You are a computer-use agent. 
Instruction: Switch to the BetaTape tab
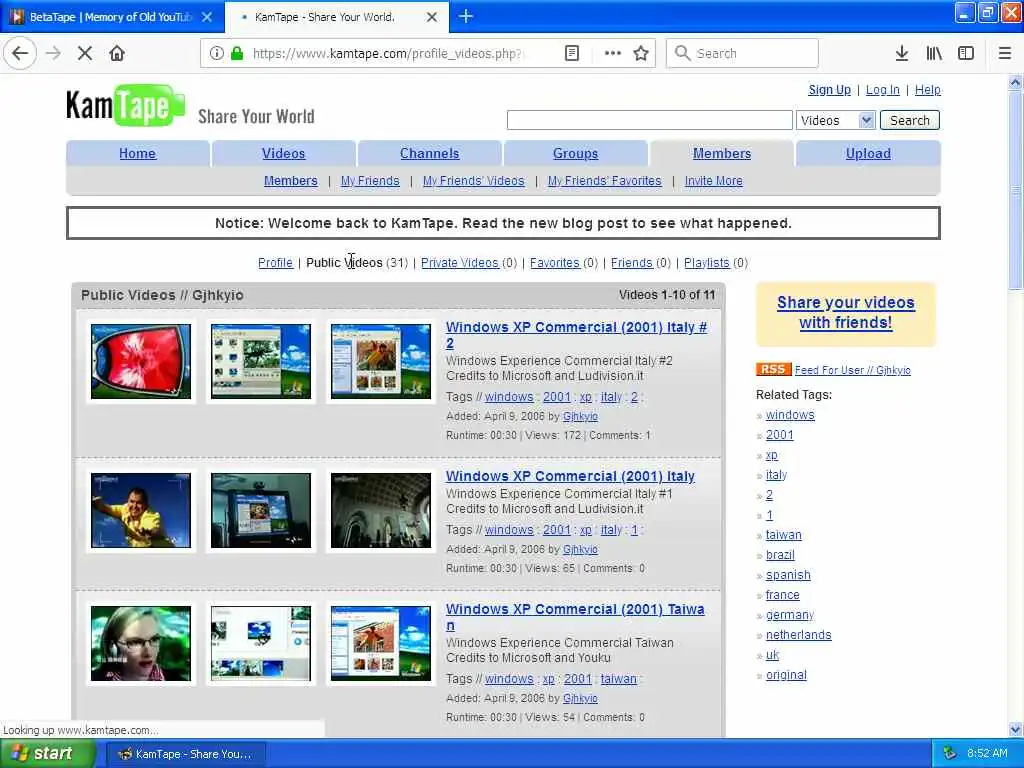[111, 17]
